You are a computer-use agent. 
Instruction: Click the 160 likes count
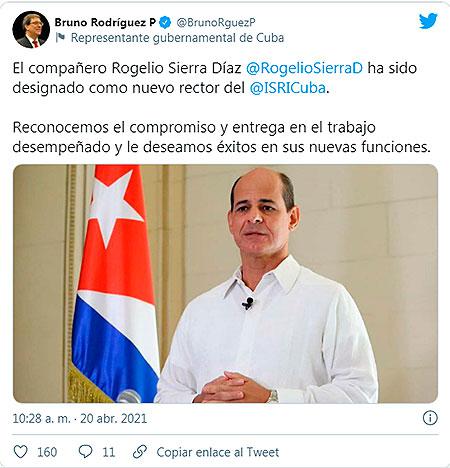(x=47, y=452)
